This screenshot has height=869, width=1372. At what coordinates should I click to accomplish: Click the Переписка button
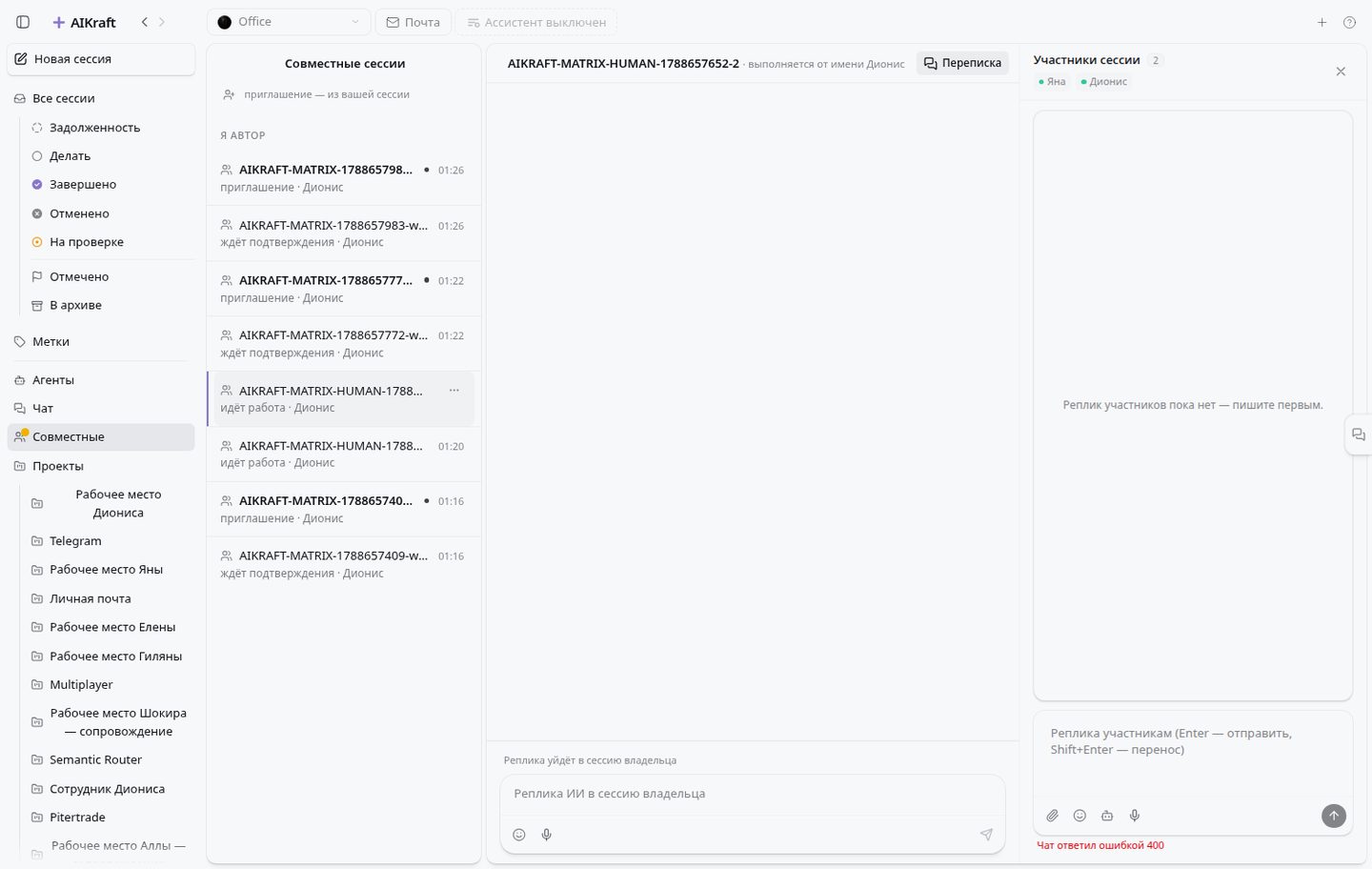pos(962,63)
